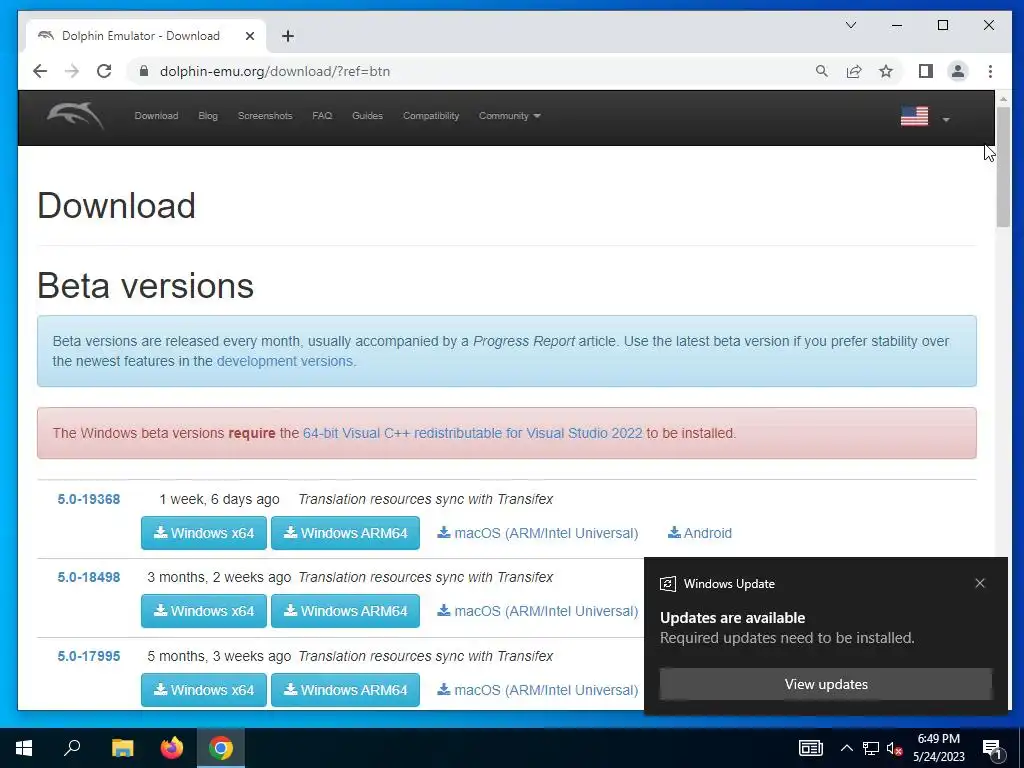Download Windows x64 build for 5.0-18498
Screen dimensions: 1024x768
(x=204, y=611)
